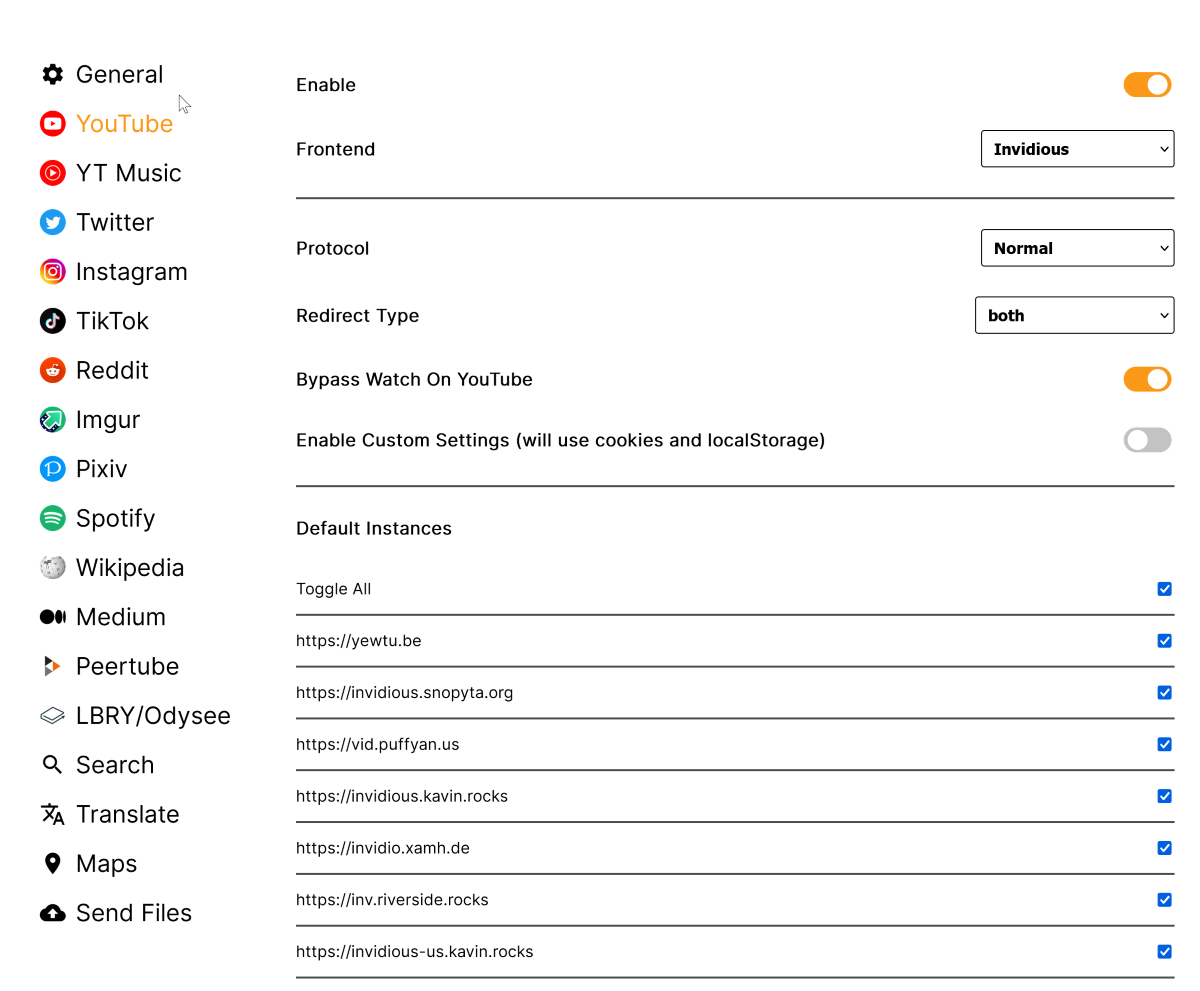The image size is (1200, 991).
Task: Open the Redirect Type dropdown
Action: pyautogui.click(x=1074, y=315)
